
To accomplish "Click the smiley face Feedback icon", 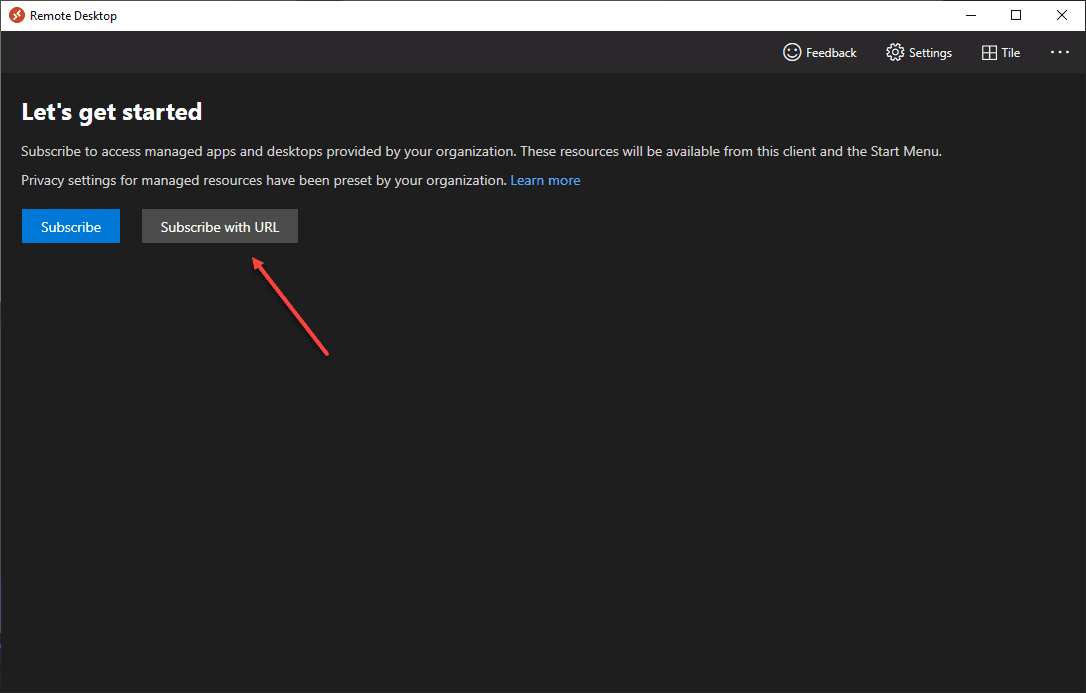I will [792, 52].
